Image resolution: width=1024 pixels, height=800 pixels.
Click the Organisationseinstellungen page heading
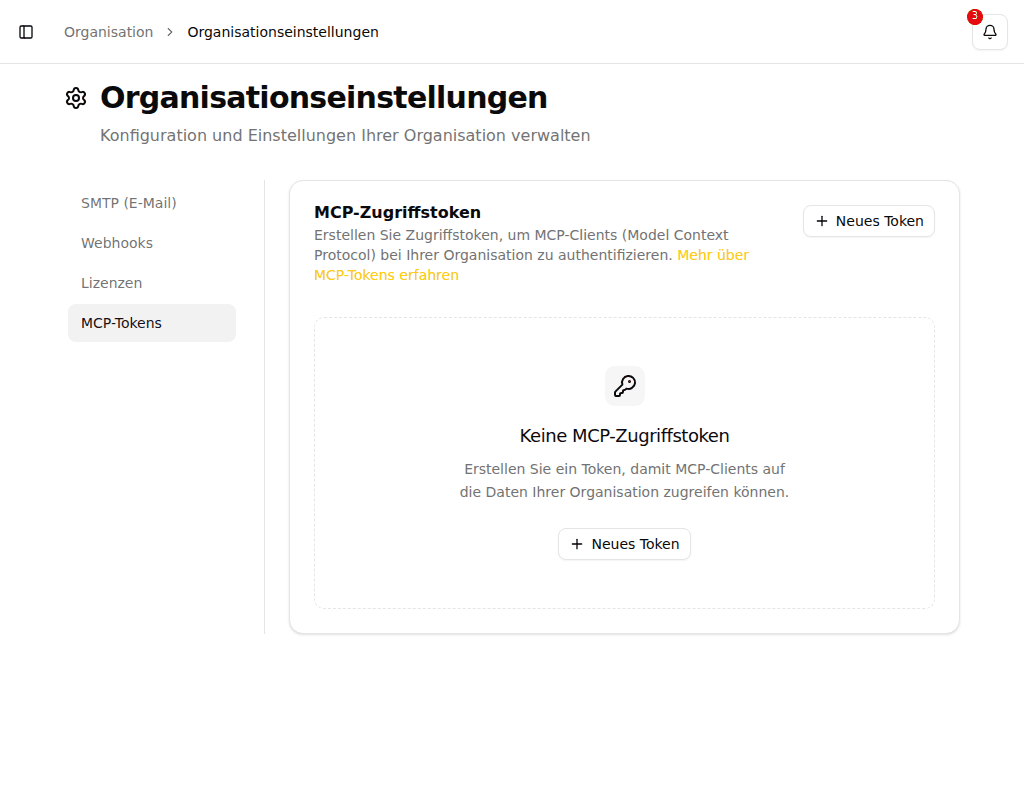pyautogui.click(x=323, y=98)
